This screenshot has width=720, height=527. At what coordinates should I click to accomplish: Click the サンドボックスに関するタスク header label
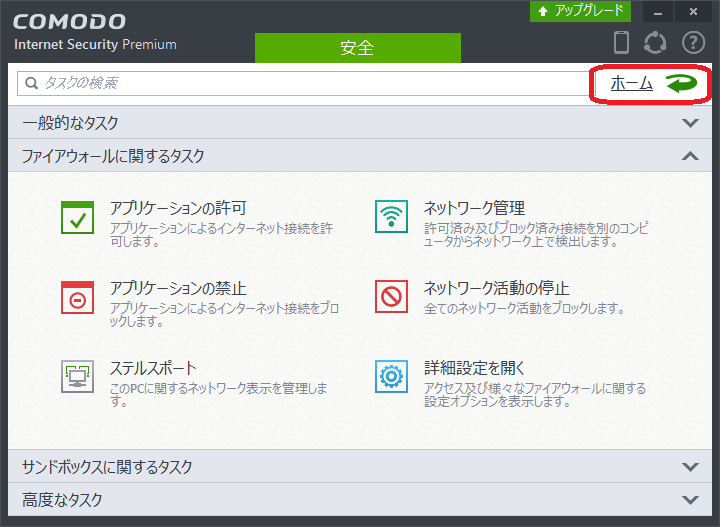pos(107,467)
